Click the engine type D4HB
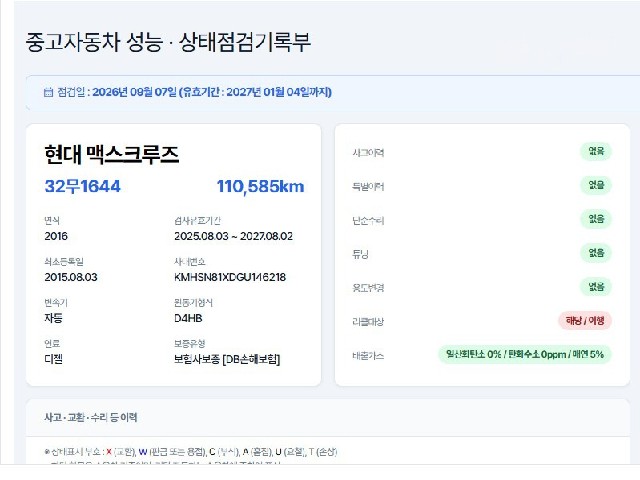Screen dimensions: 640x480 coord(188,318)
